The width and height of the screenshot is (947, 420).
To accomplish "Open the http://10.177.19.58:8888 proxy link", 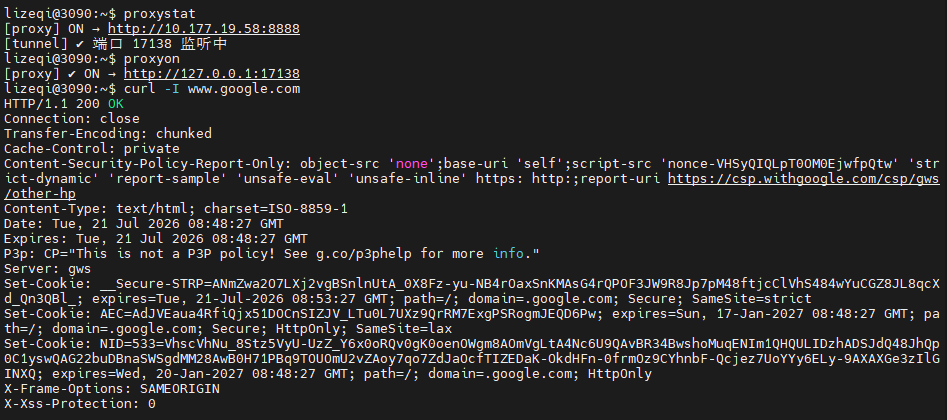I will coord(204,28).
